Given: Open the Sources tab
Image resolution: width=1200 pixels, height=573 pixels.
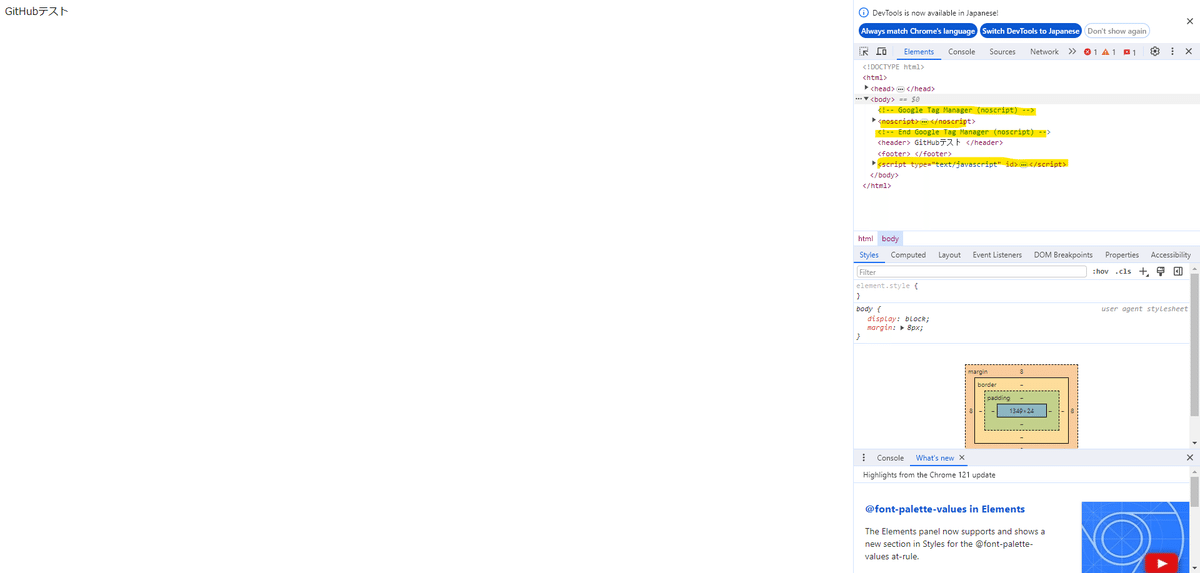Looking at the screenshot, I should pos(1002,52).
